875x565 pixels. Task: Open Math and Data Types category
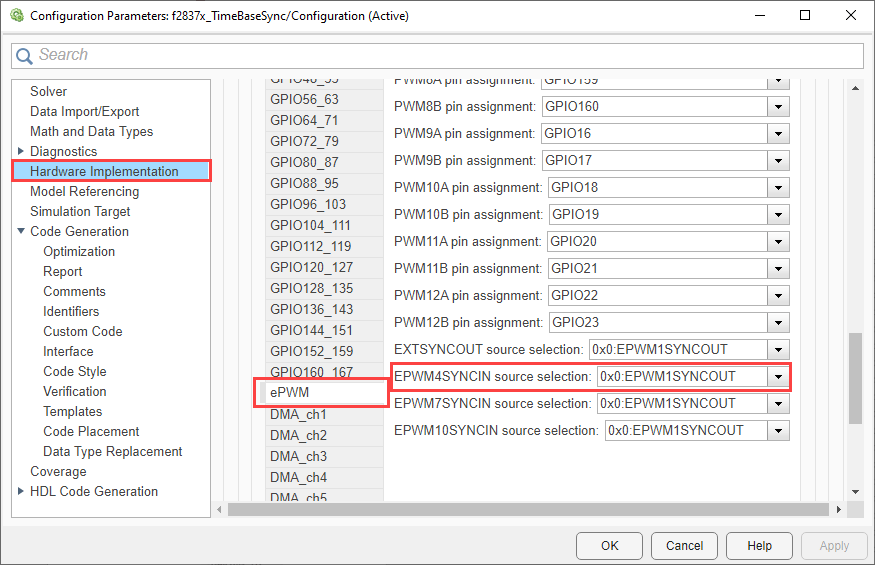(92, 131)
